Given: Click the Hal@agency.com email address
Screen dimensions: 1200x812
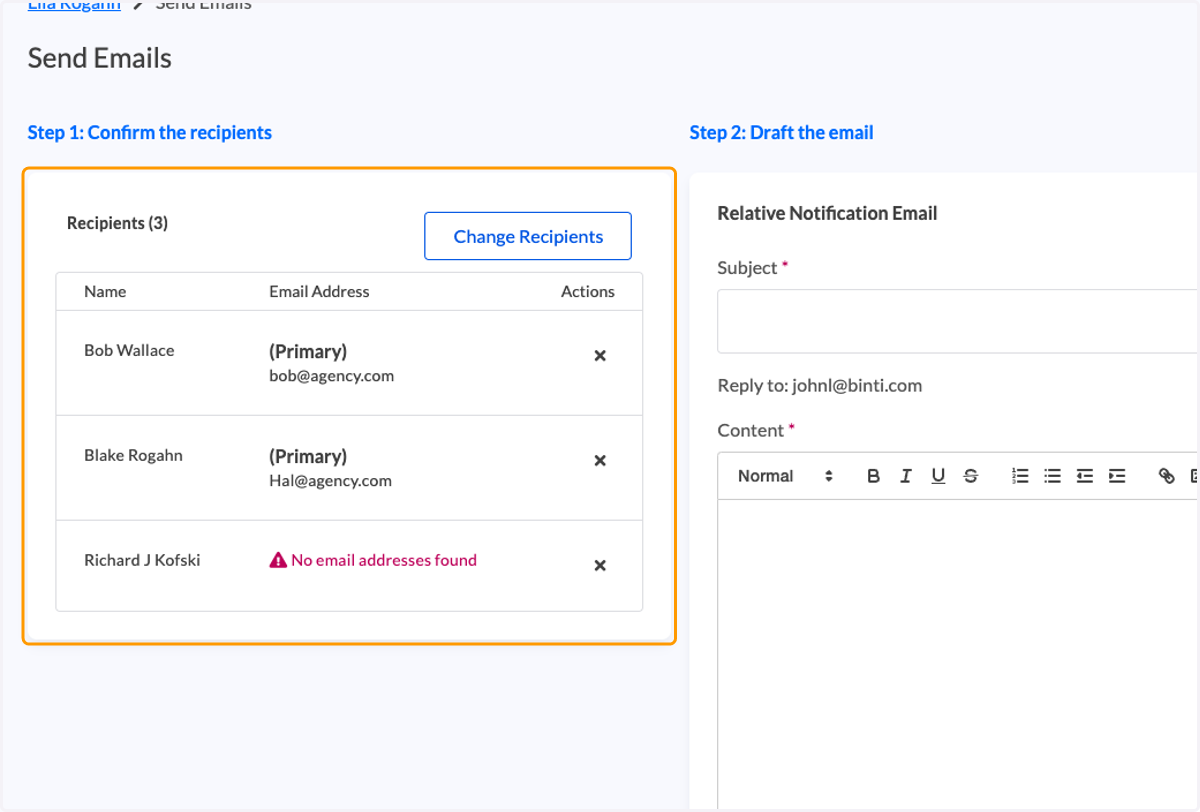Looking at the screenshot, I should point(330,481).
